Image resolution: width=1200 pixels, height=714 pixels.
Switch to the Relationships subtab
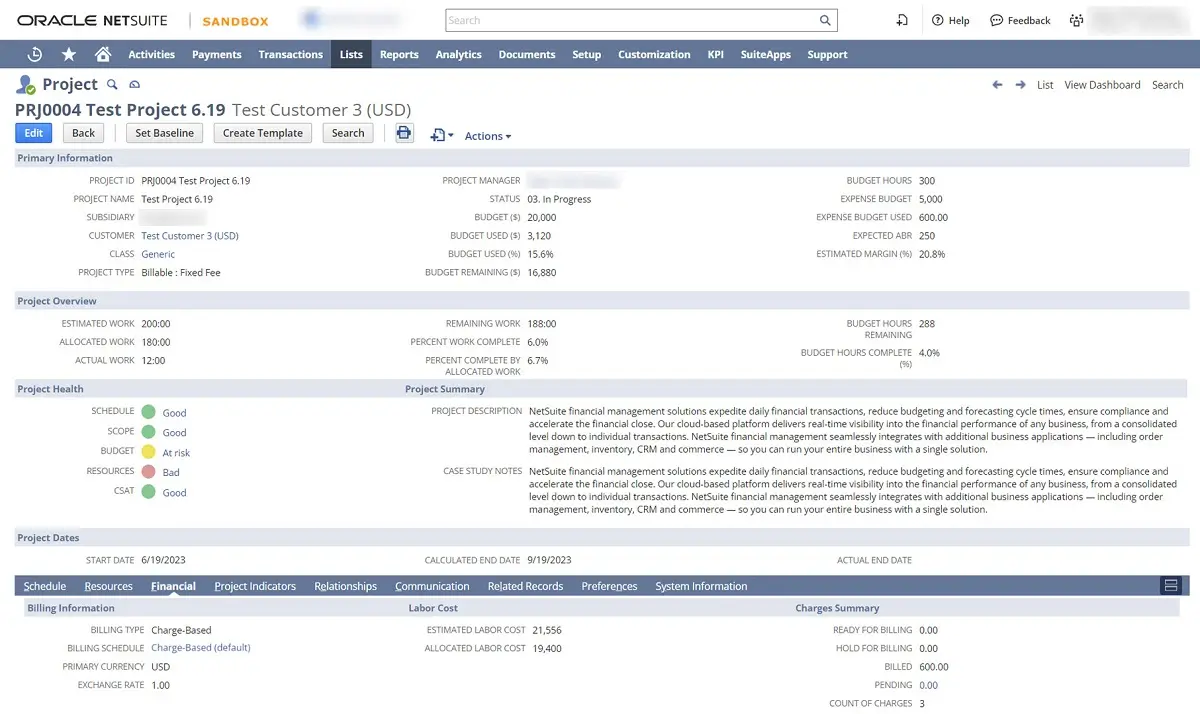(345, 586)
